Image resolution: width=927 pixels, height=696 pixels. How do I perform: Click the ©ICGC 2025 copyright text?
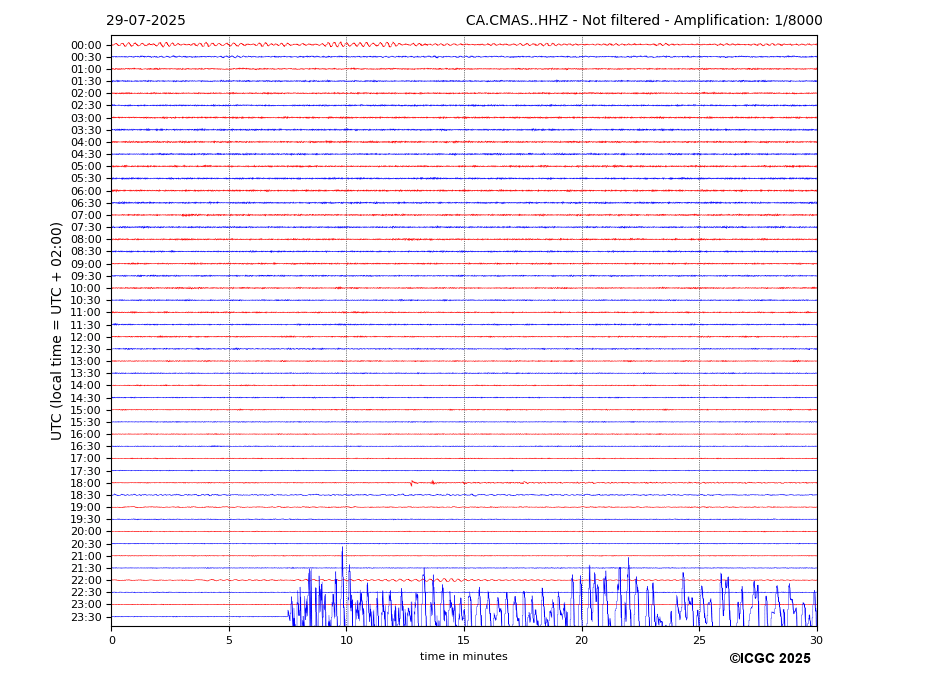click(770, 659)
